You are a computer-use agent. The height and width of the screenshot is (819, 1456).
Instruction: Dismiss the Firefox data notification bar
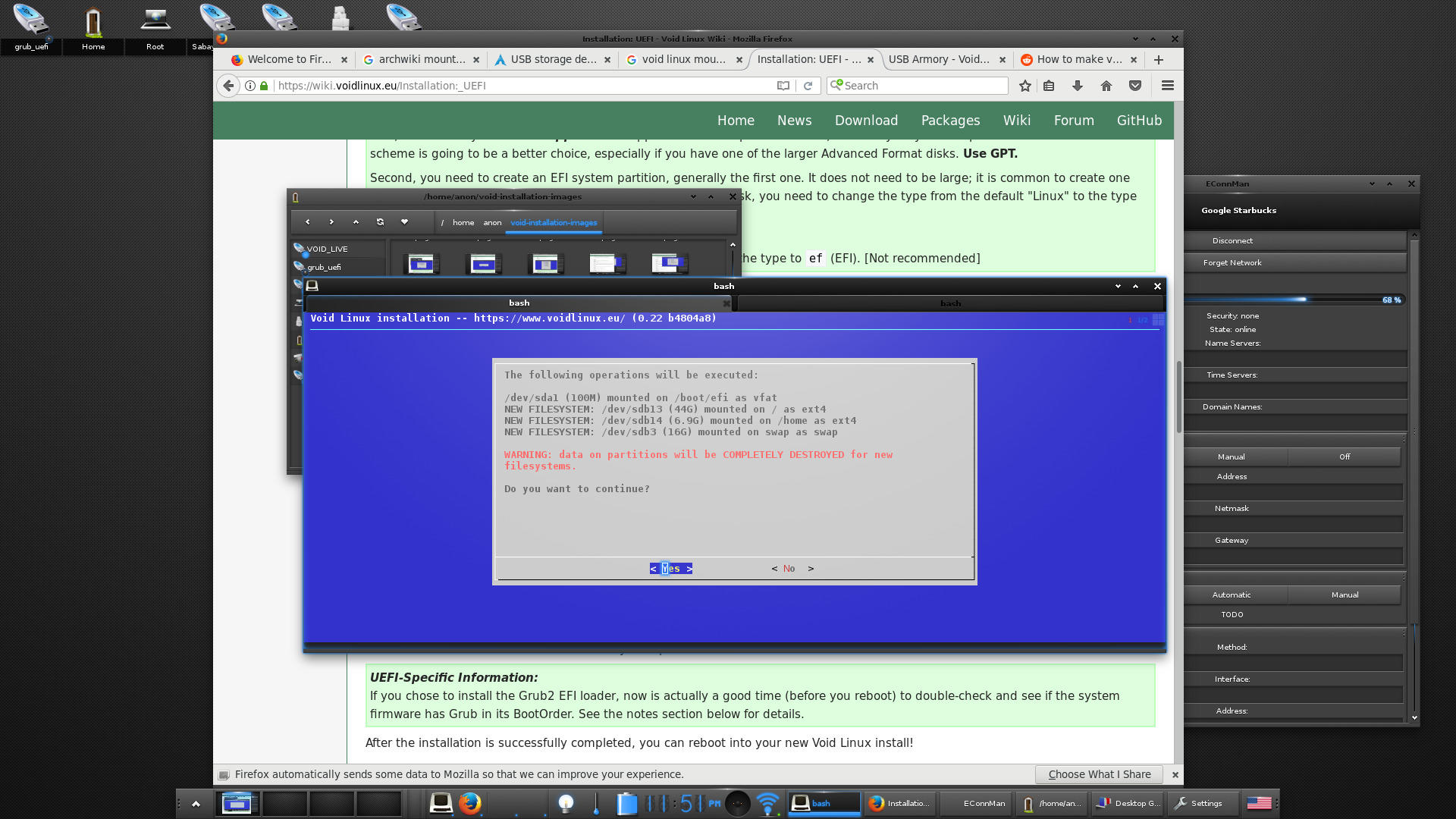coord(1175,774)
